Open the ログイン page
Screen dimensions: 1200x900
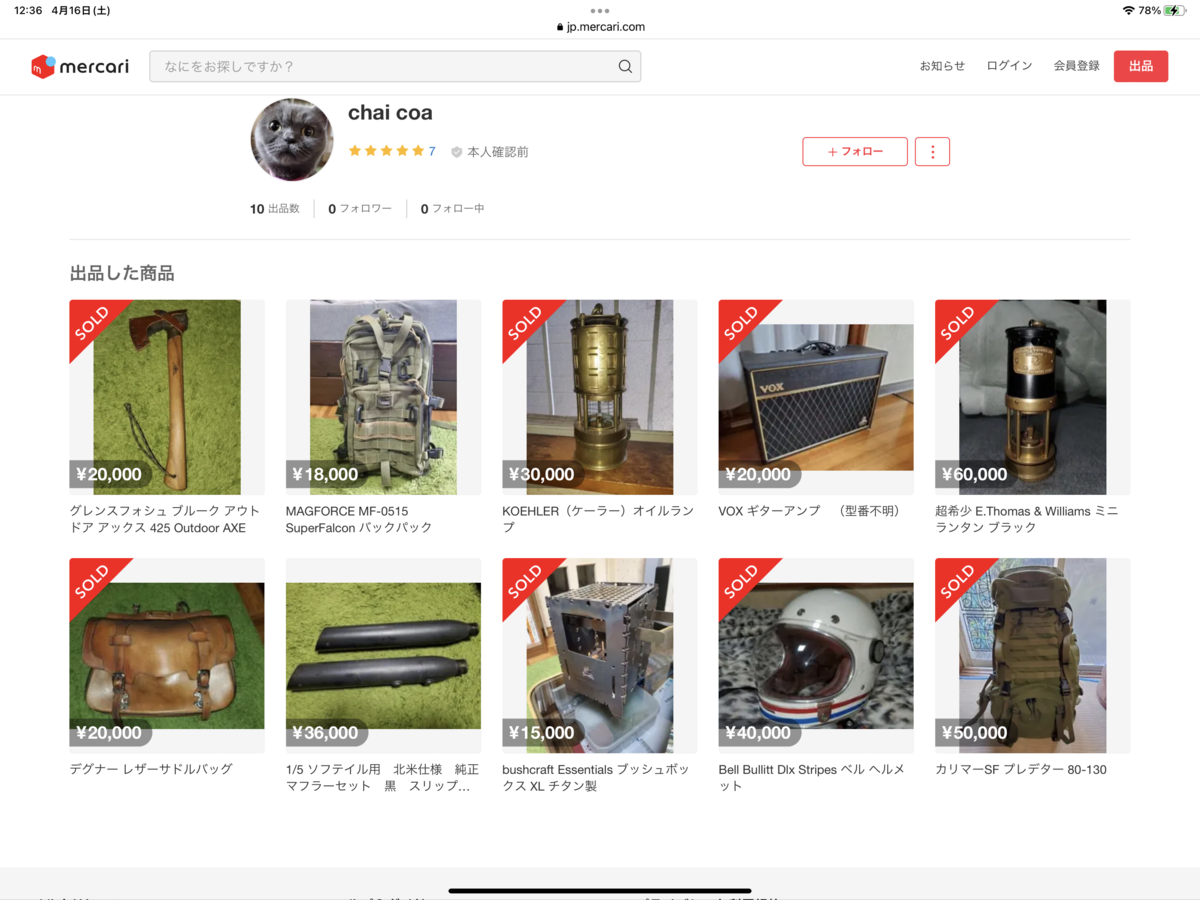tap(1009, 66)
